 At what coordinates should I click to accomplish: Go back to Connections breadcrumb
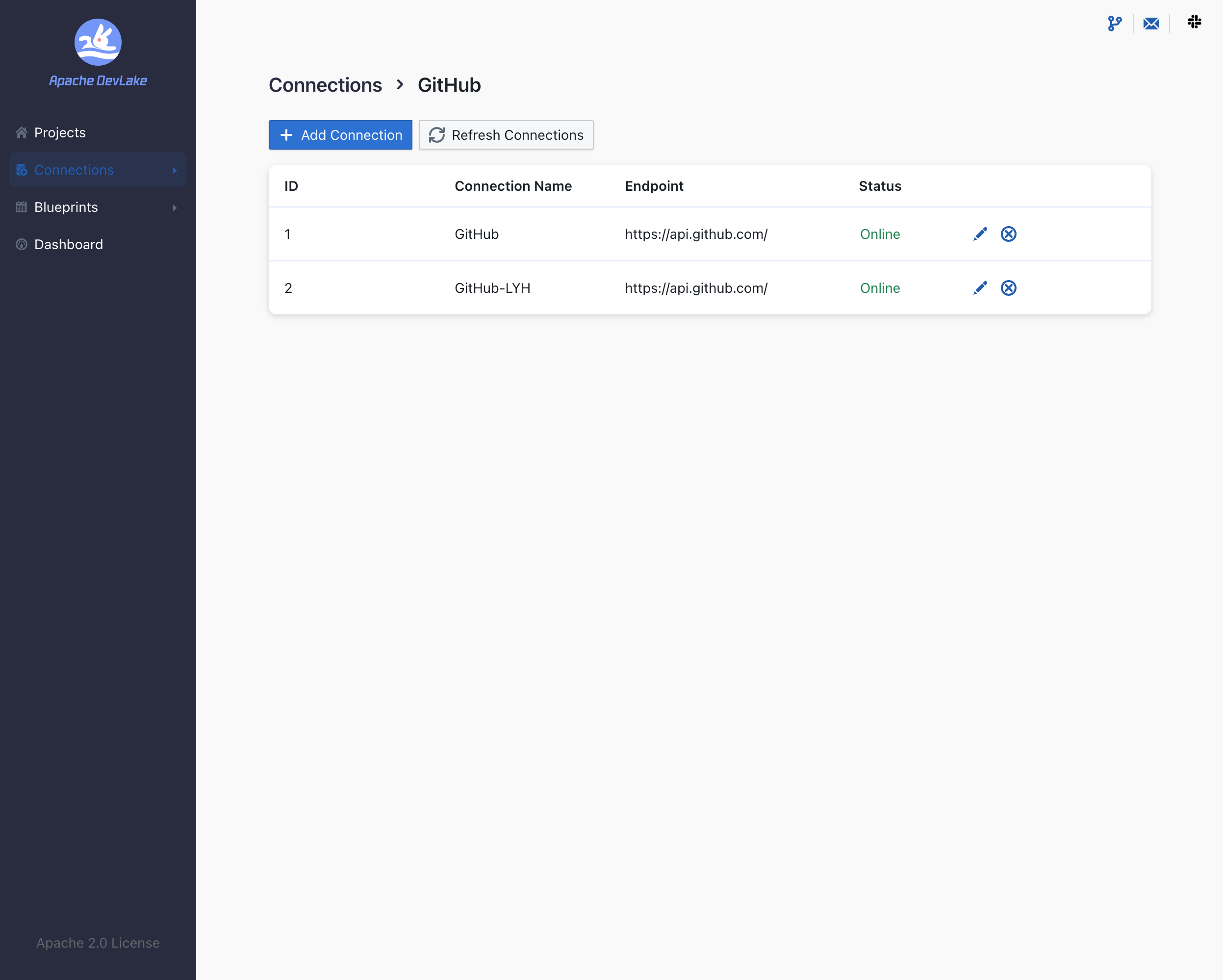(x=325, y=85)
